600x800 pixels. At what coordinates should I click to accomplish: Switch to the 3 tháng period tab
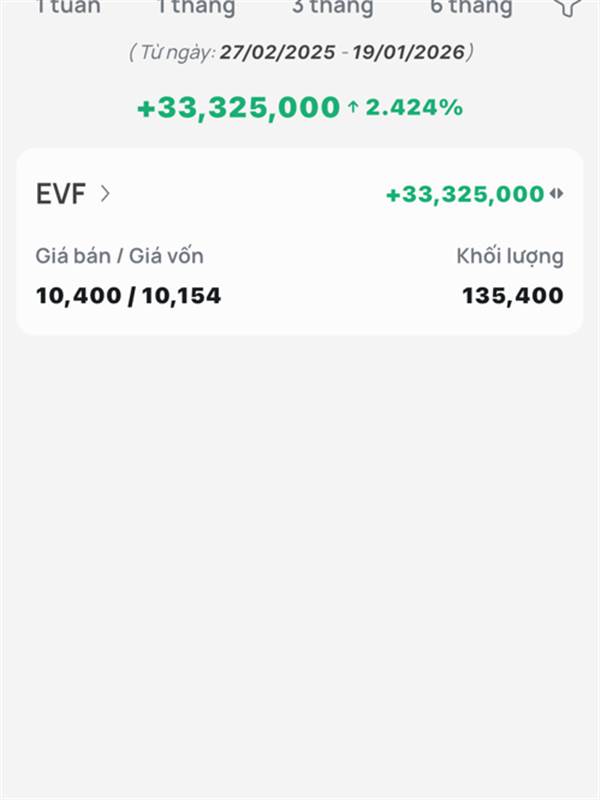click(333, 7)
